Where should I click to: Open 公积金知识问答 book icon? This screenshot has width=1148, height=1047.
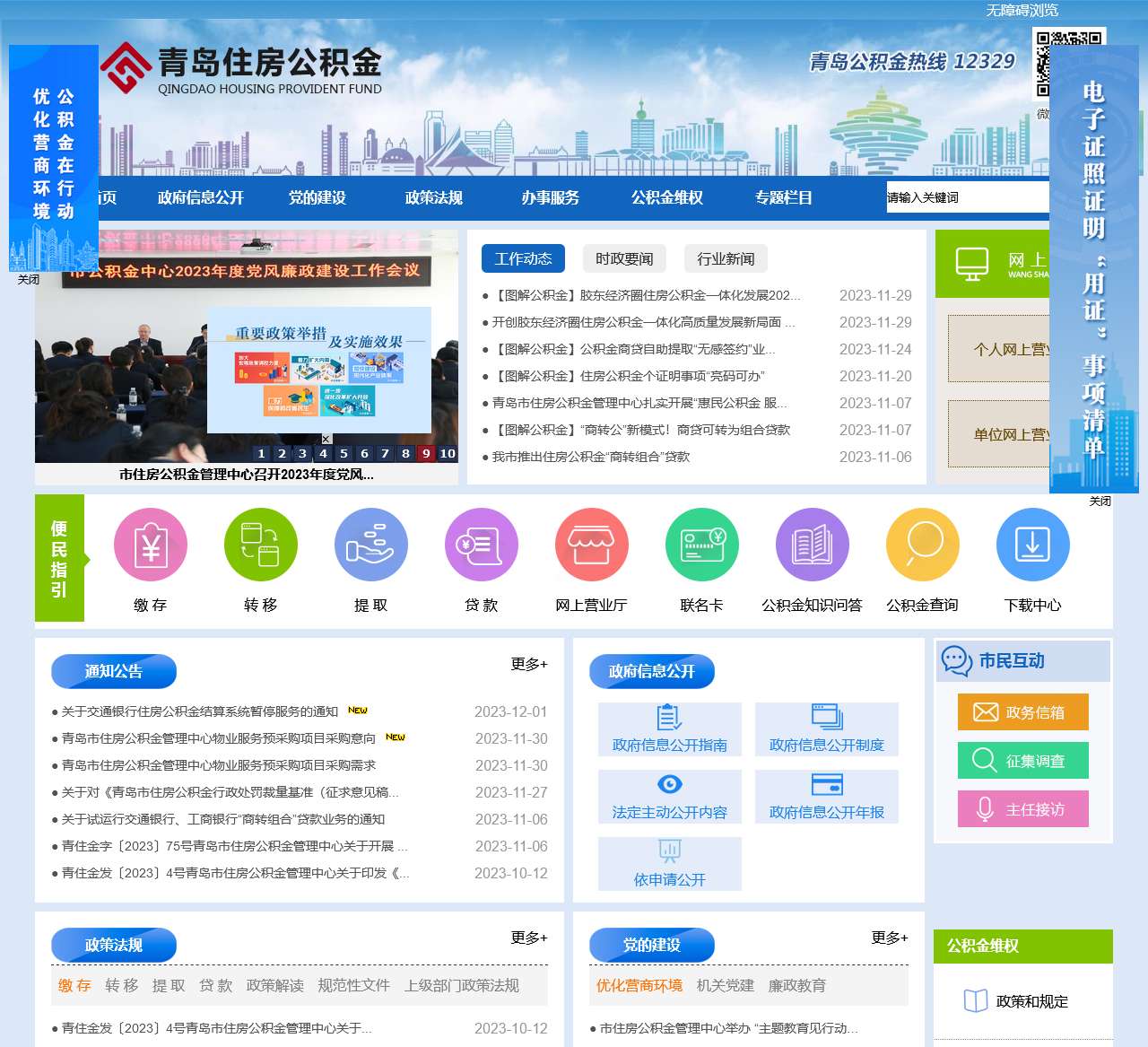tap(812, 544)
